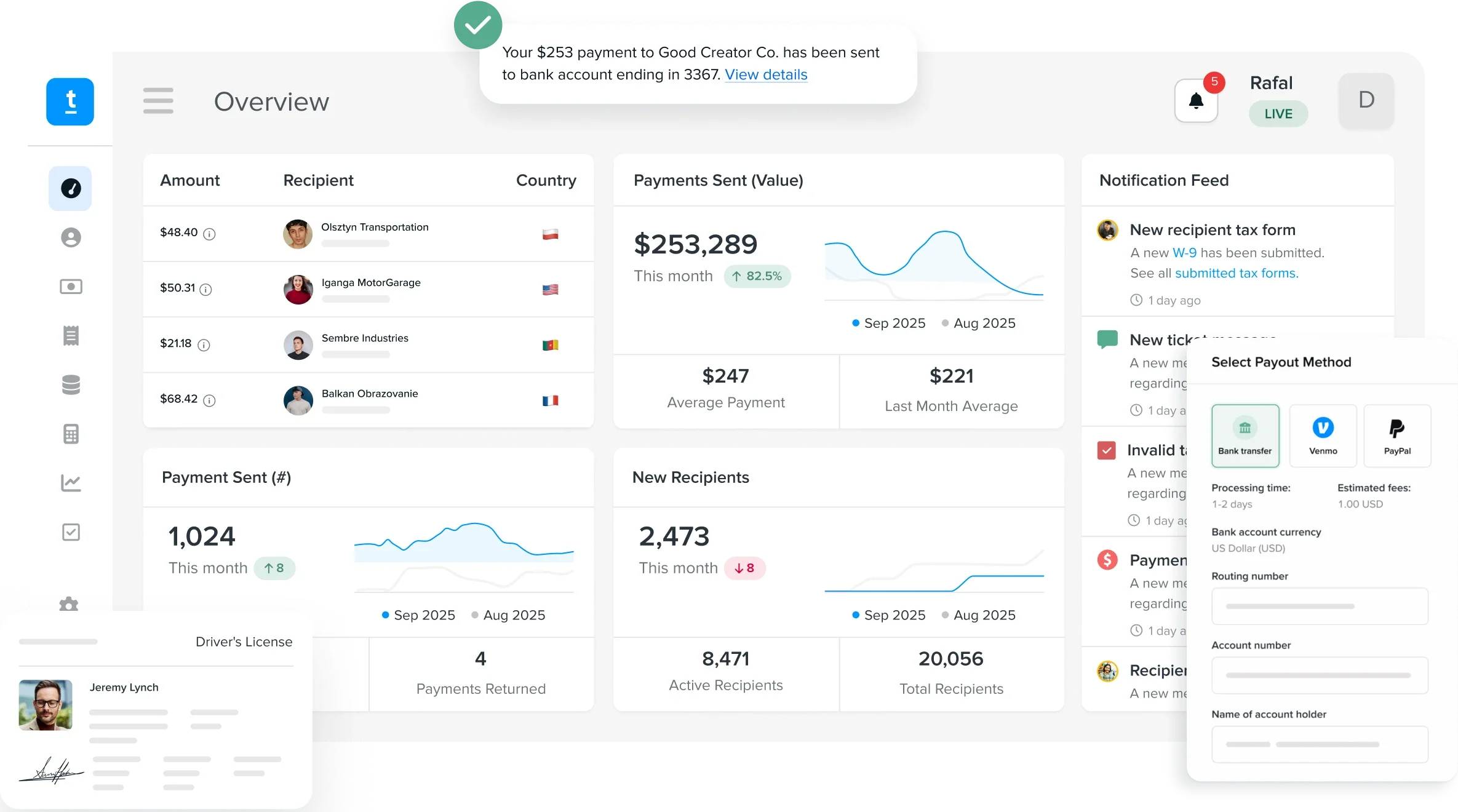Open the calculator icon in sidebar
The height and width of the screenshot is (812, 1458).
pyautogui.click(x=71, y=434)
